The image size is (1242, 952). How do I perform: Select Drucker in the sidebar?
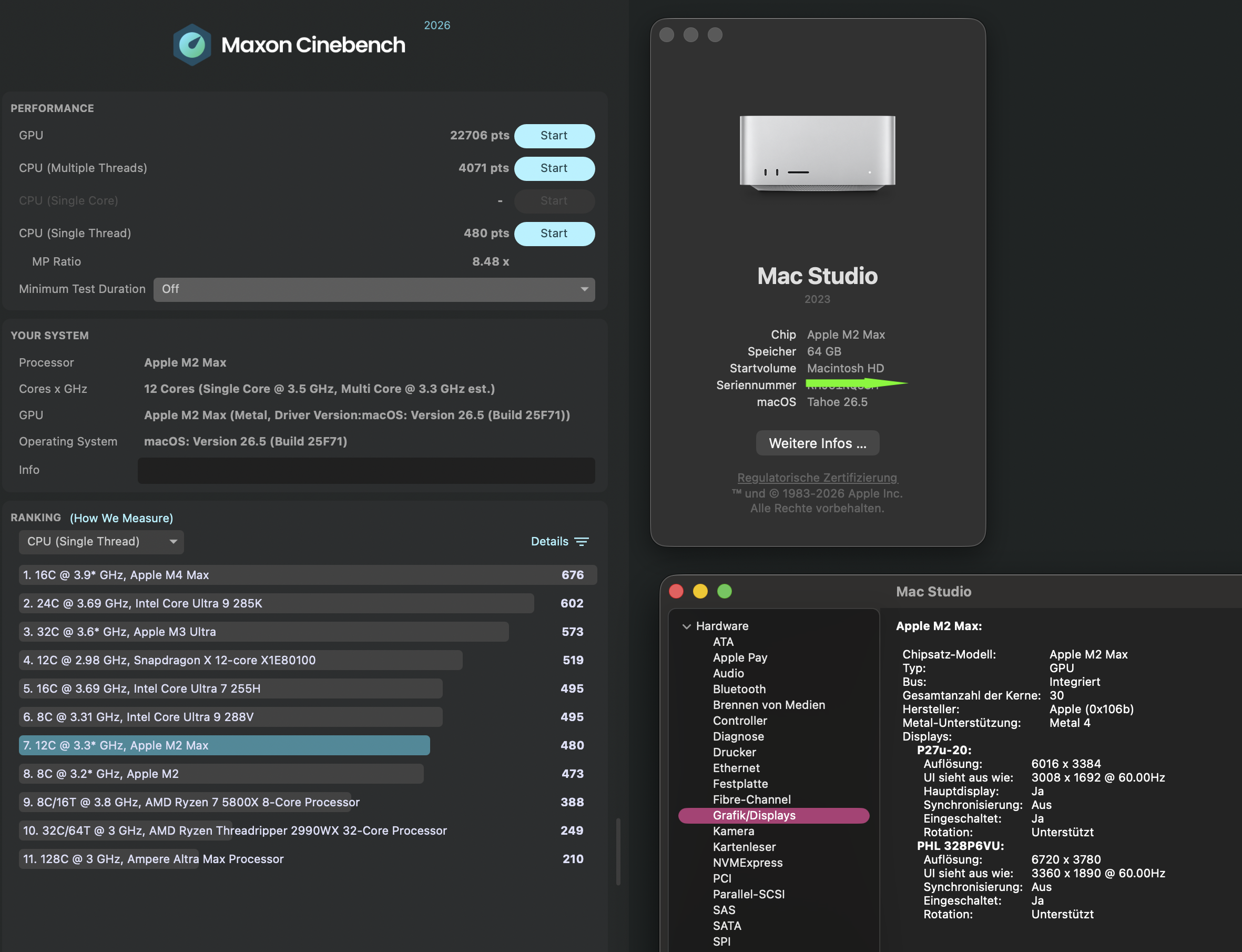(x=734, y=753)
